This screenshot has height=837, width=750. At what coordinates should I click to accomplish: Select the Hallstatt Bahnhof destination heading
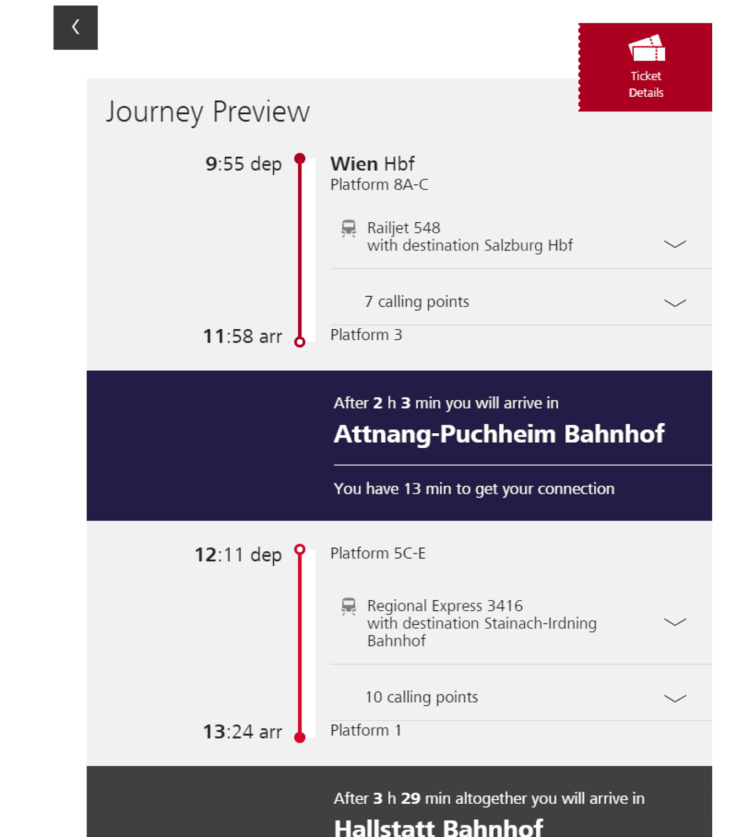pos(438,827)
